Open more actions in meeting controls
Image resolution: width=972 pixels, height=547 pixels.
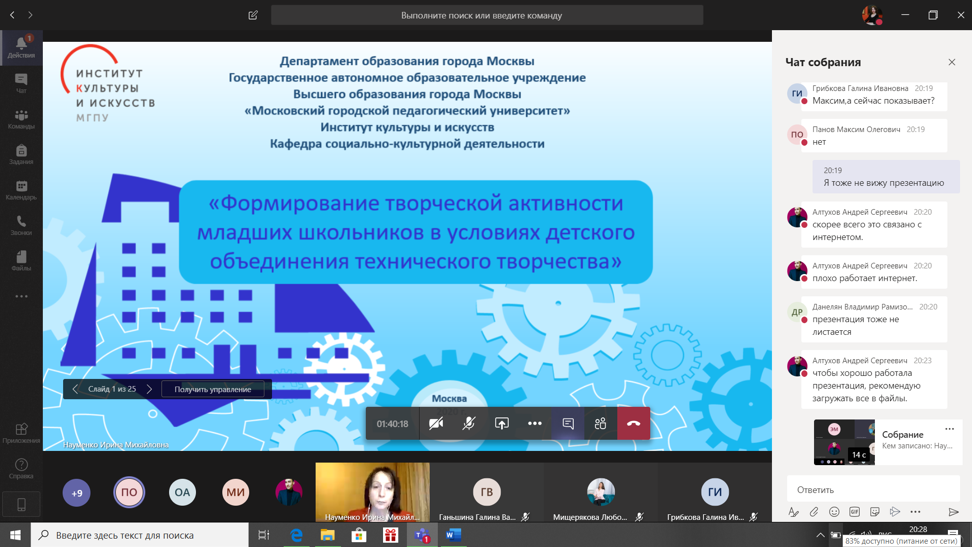[x=534, y=424]
